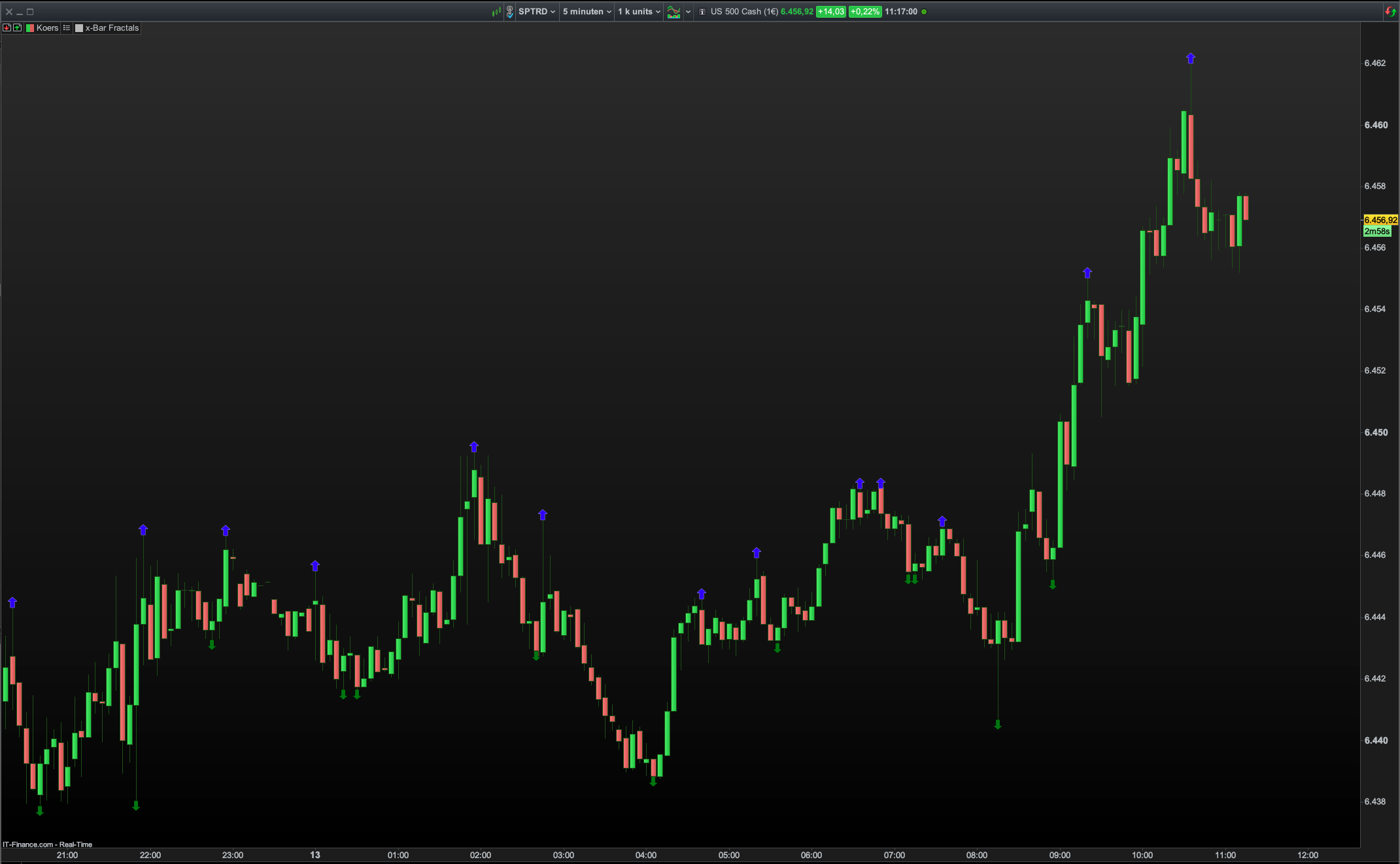Open the Koers price settings label
The image size is (1400, 864).
coord(47,28)
